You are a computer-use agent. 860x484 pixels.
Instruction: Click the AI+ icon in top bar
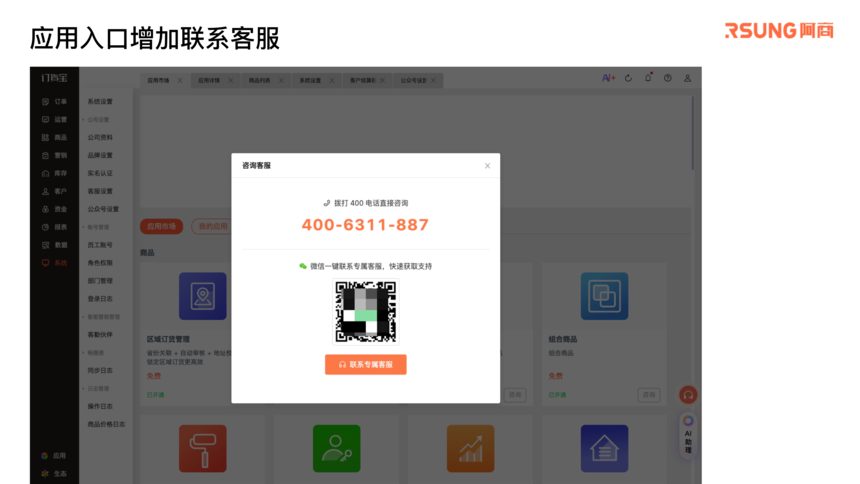click(x=608, y=78)
